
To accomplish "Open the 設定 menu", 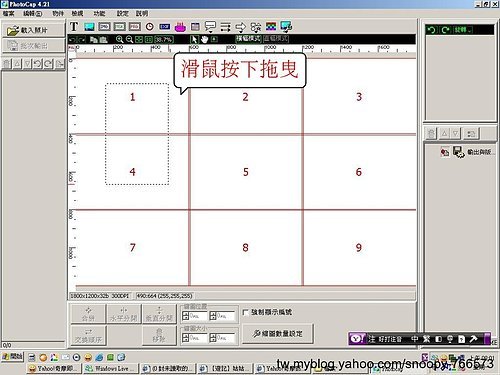I will (x=122, y=13).
